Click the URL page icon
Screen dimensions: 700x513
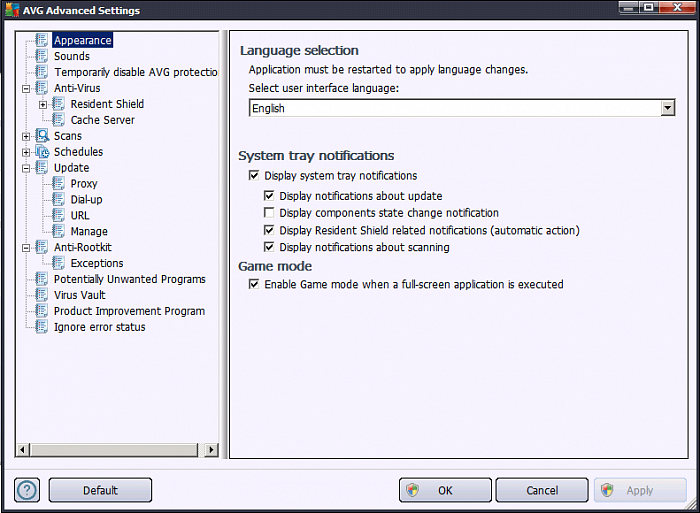coord(58,215)
